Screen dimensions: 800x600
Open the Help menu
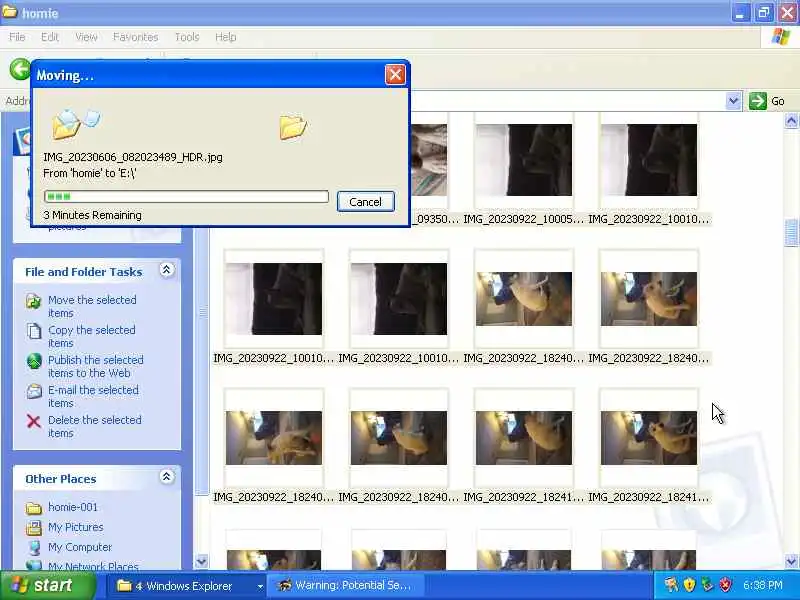pos(225,37)
